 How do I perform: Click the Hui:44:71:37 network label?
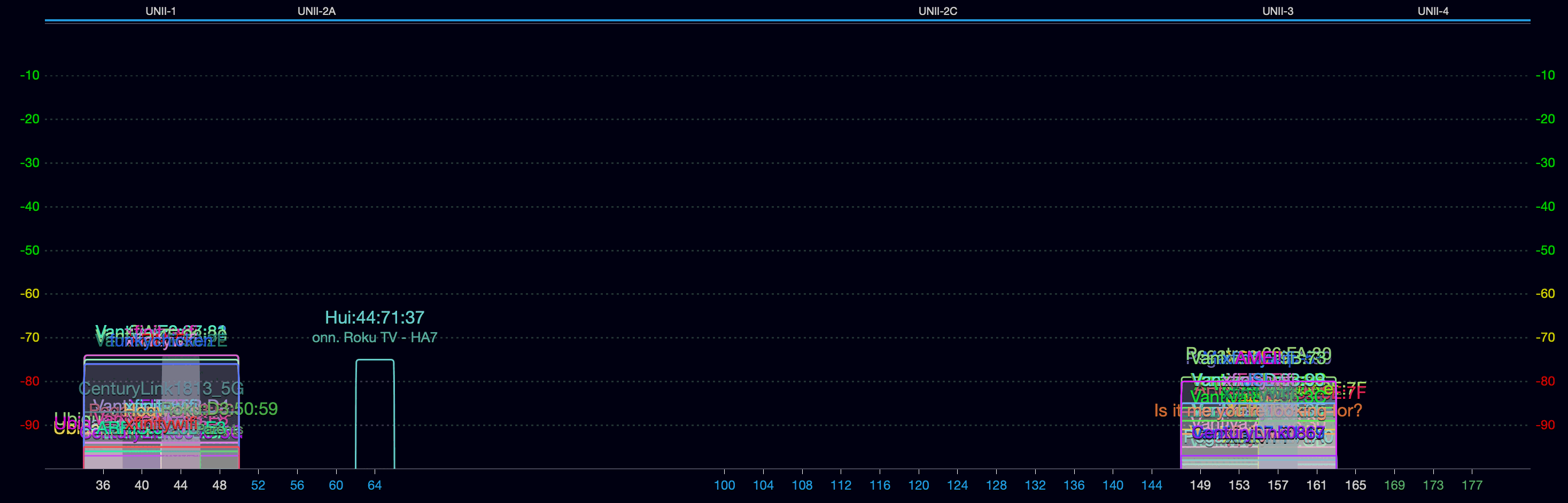pos(374,318)
